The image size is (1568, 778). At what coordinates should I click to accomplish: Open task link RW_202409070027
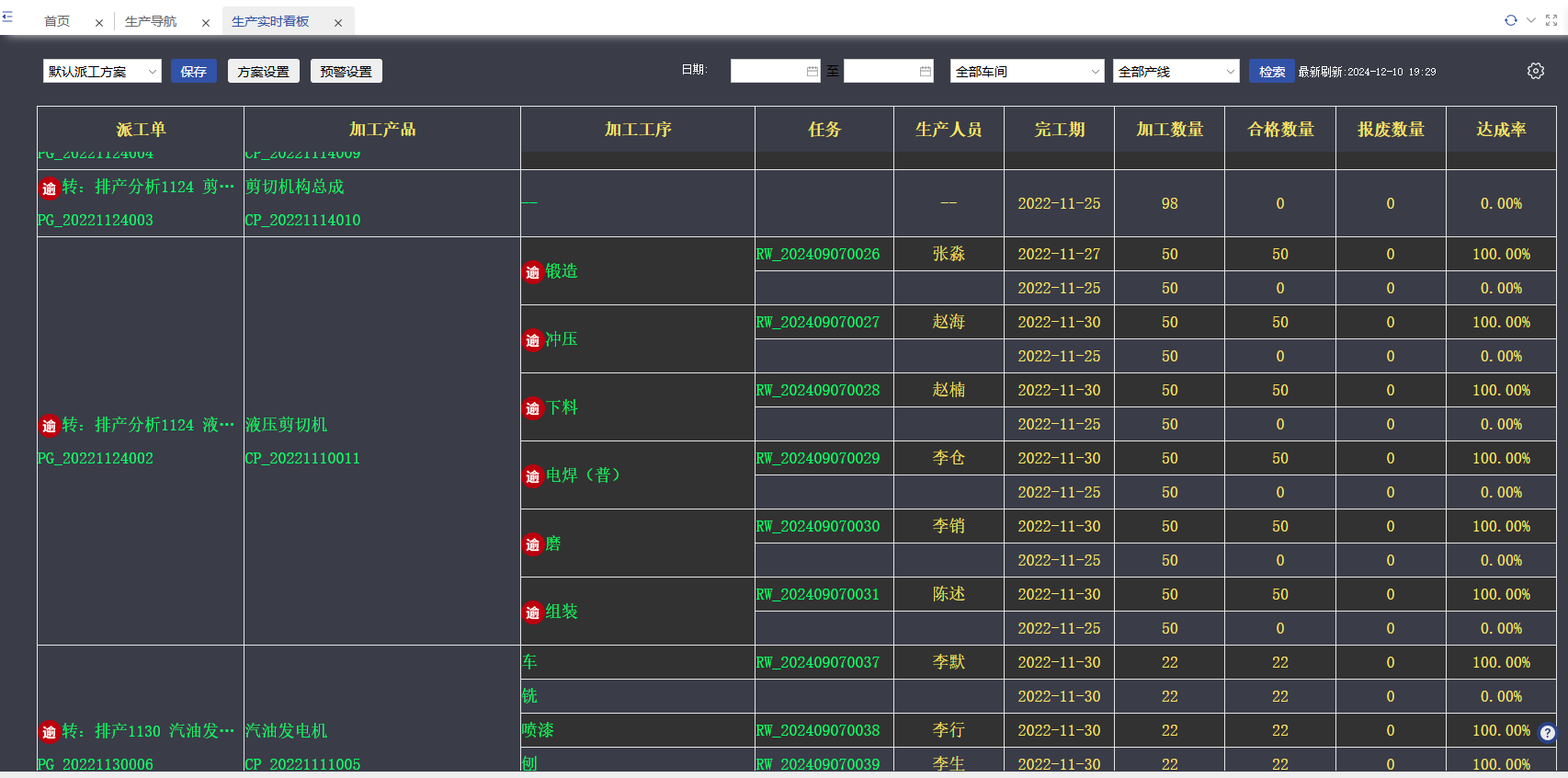click(x=818, y=322)
